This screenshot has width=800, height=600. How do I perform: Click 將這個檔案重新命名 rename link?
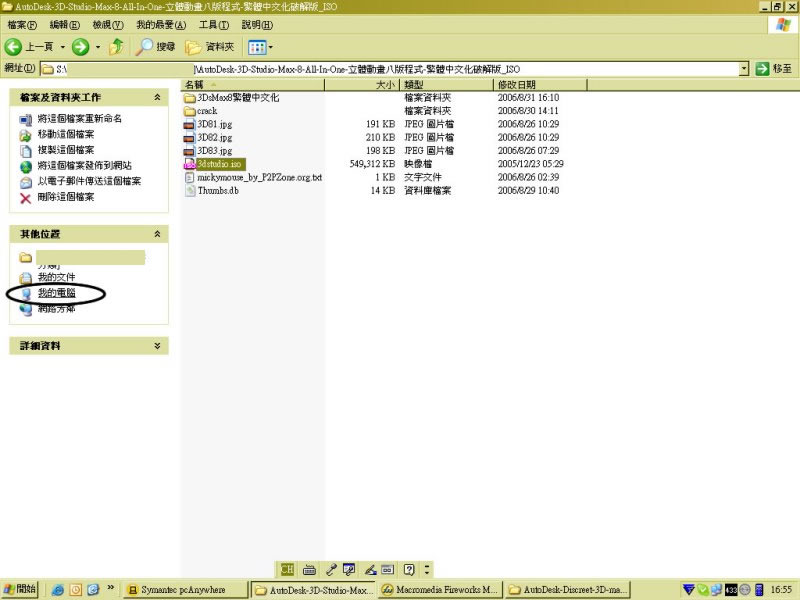tap(80, 118)
